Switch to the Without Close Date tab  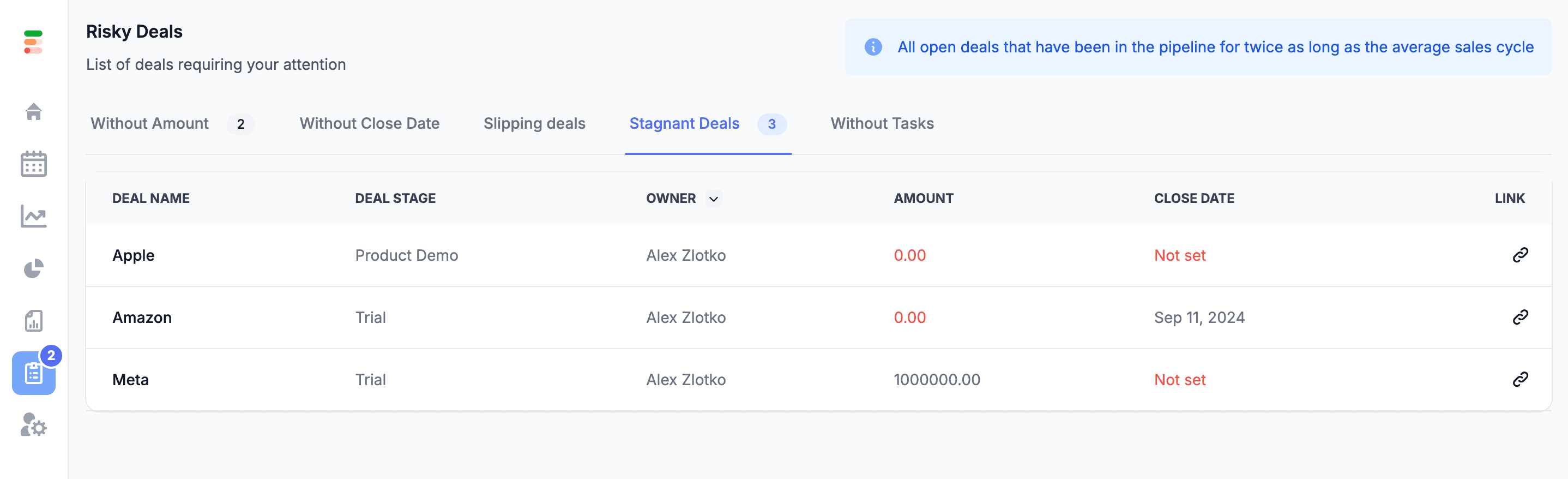click(370, 124)
